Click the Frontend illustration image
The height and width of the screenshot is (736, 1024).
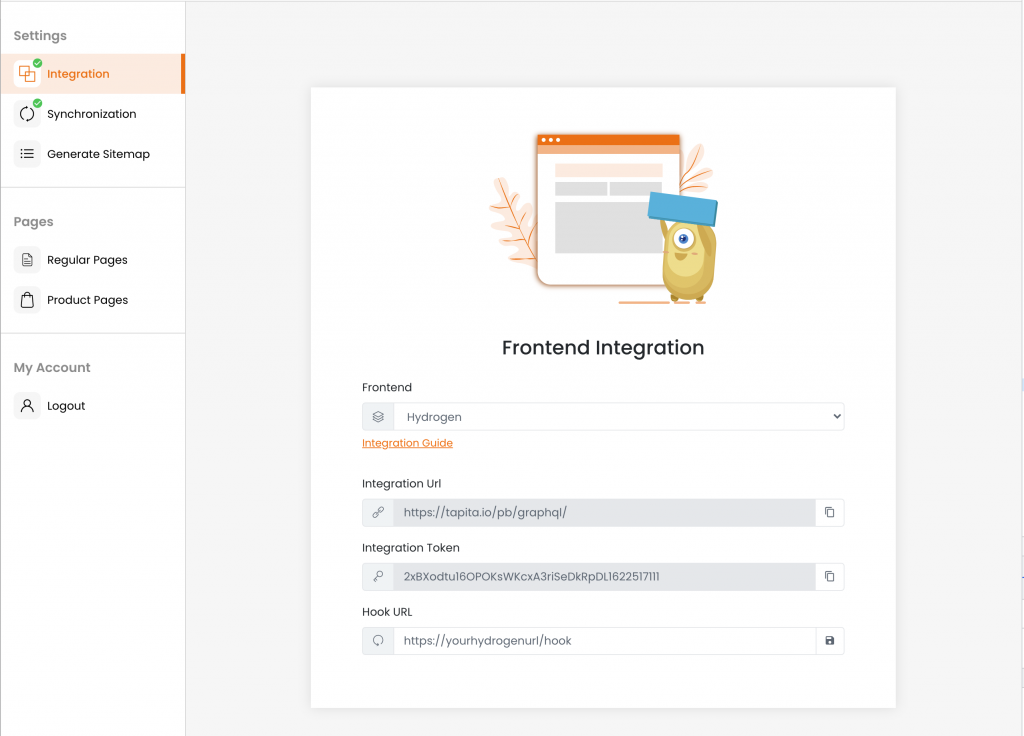tap(603, 219)
